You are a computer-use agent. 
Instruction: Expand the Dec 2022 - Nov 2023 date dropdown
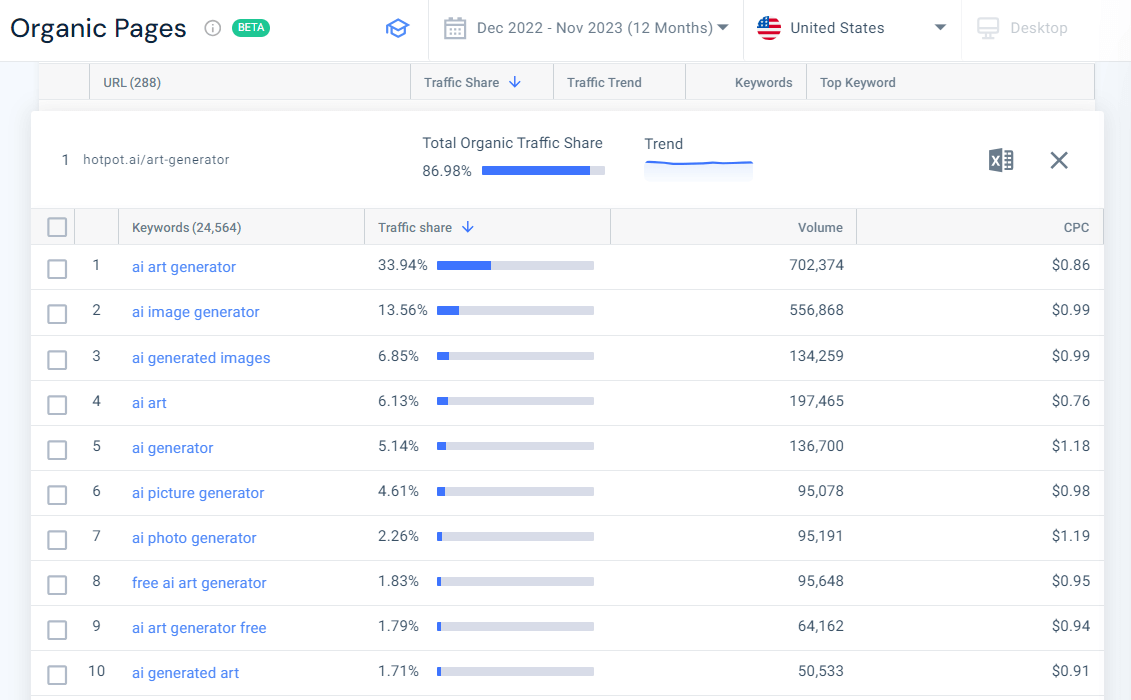723,28
